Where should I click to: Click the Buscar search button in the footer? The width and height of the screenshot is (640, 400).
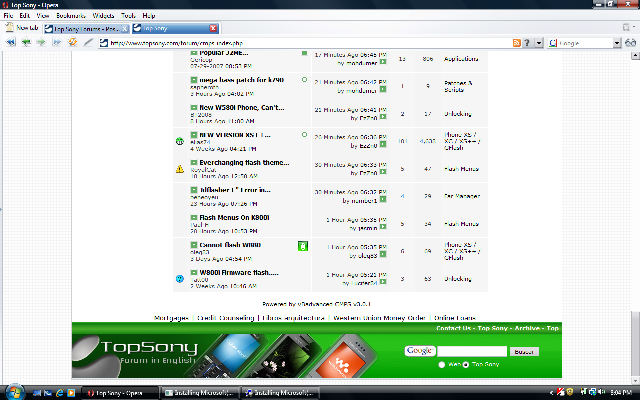524,351
